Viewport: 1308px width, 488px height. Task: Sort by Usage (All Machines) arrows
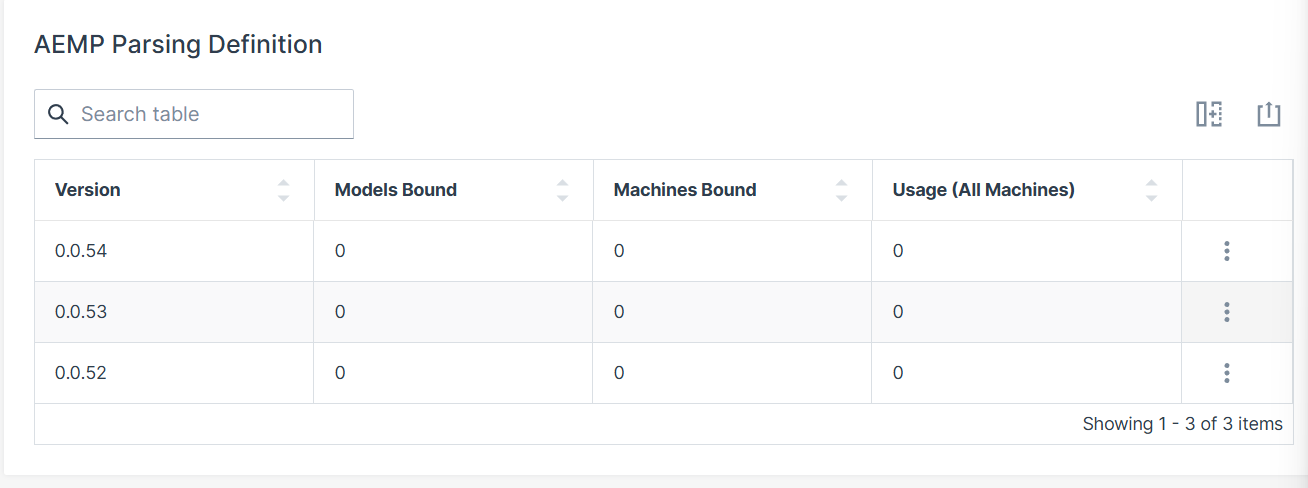coord(1151,190)
